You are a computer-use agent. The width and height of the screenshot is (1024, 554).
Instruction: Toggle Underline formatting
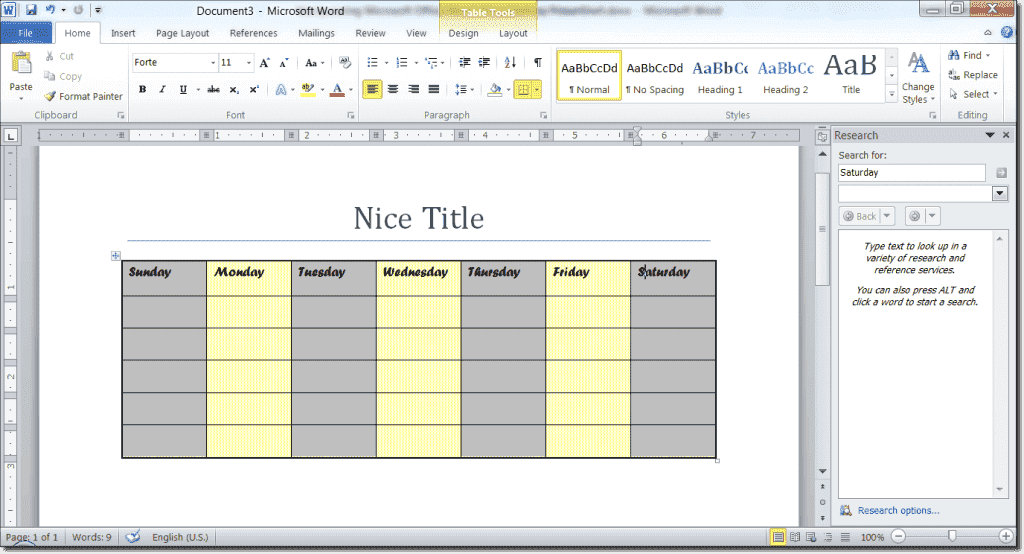(x=183, y=90)
